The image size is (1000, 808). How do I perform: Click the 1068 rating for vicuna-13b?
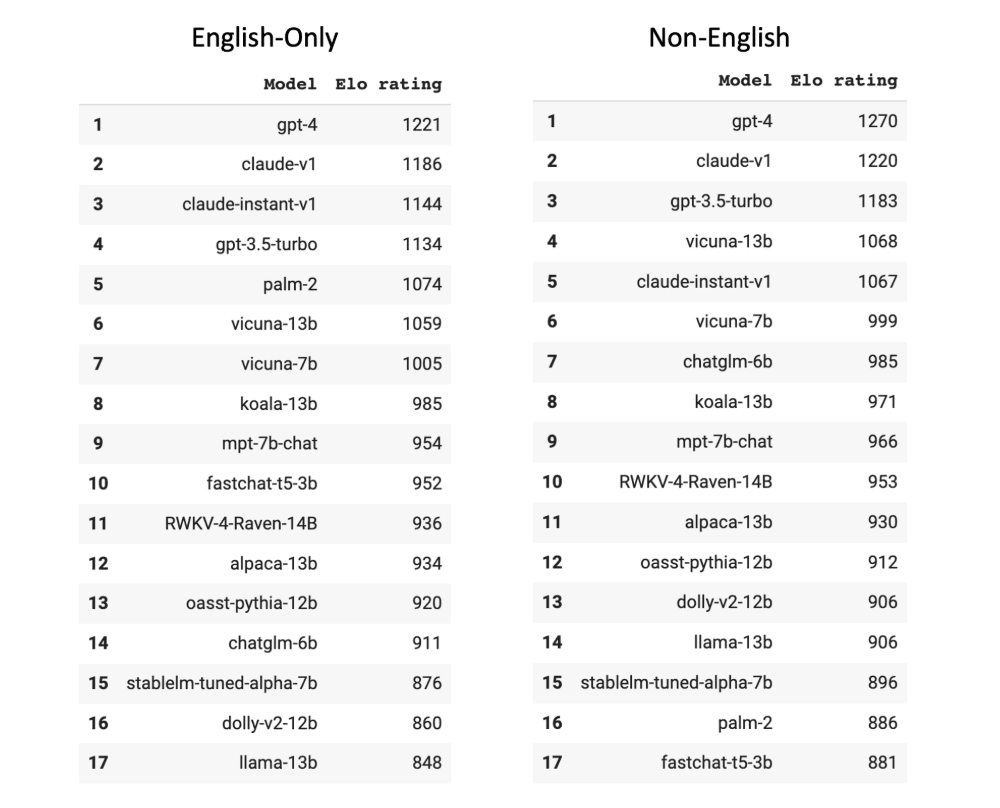(x=878, y=241)
